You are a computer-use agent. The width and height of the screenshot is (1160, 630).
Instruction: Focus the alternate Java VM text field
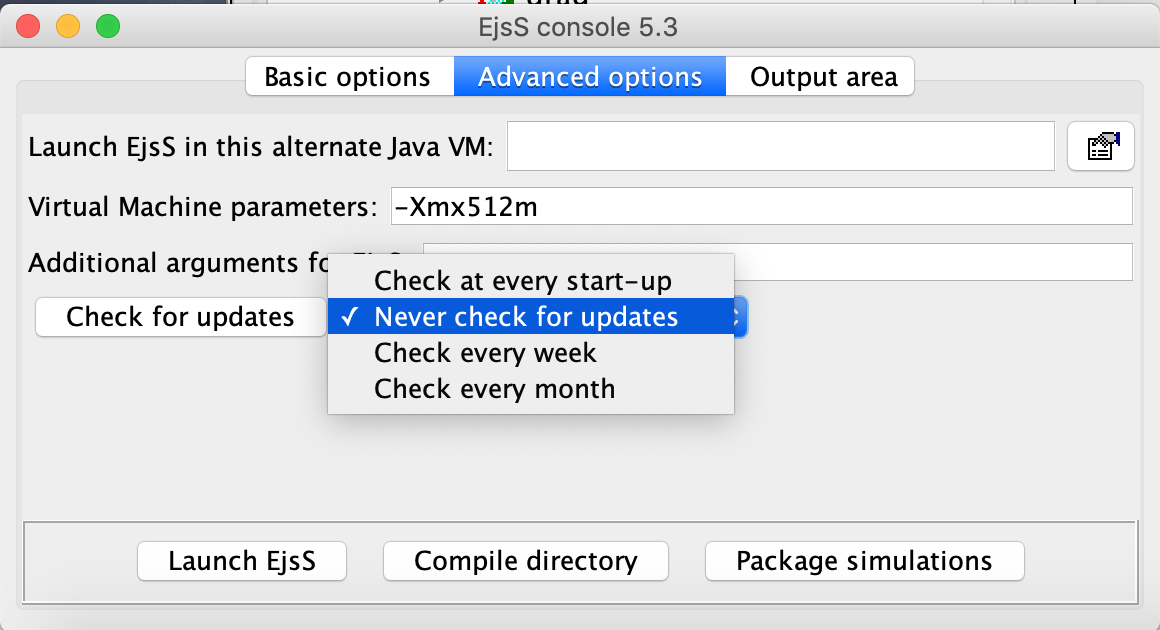(x=781, y=148)
